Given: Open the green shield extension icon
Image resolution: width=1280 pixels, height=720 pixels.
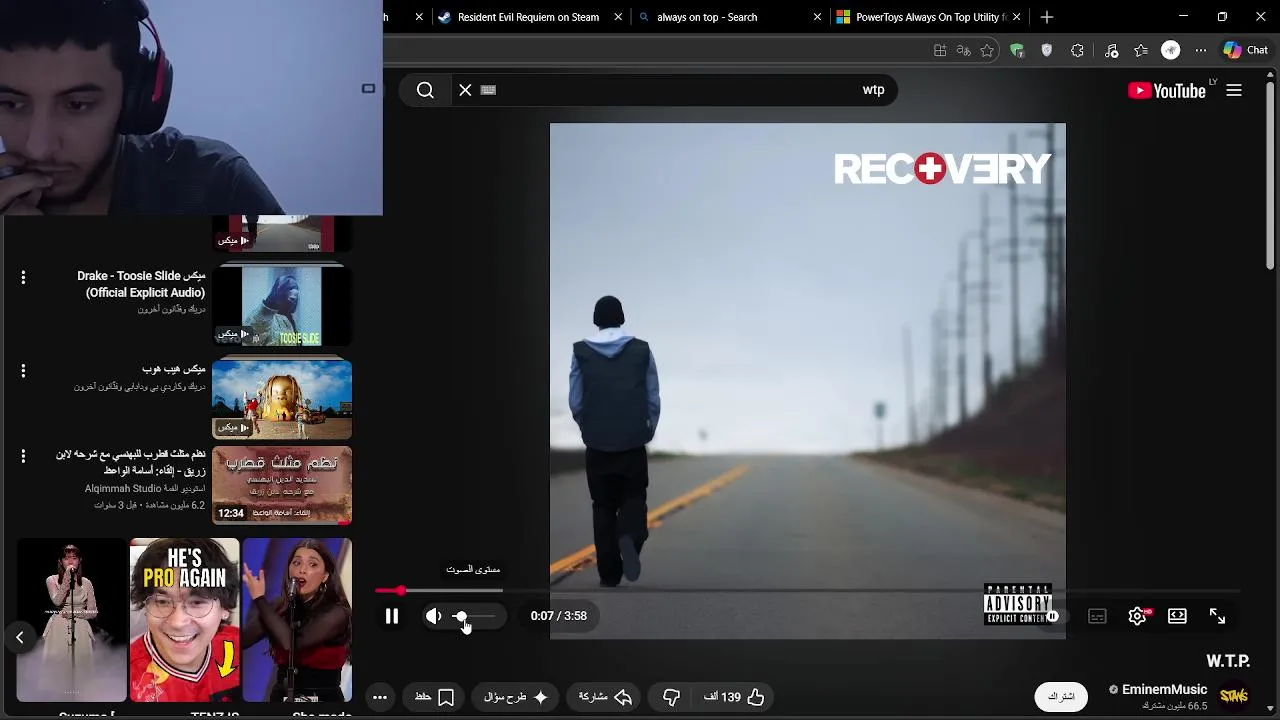Looking at the screenshot, I should tap(1017, 50).
